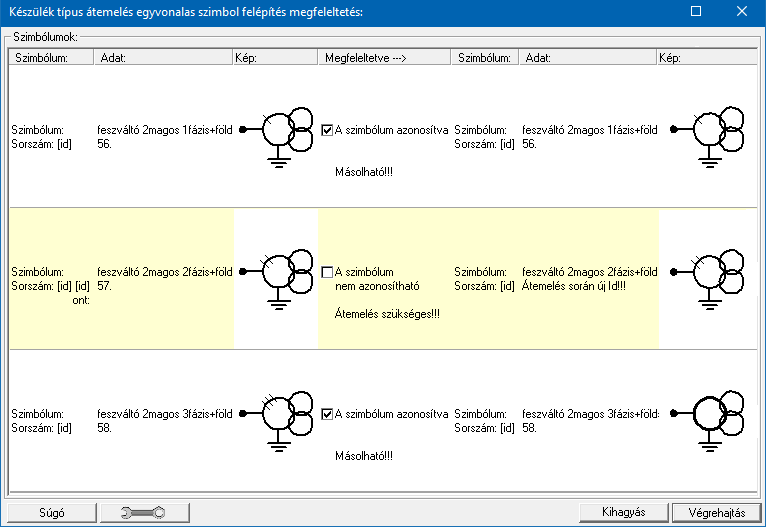Click the right 'Kép:' column header
The width and height of the screenshot is (766, 527).
point(707,58)
